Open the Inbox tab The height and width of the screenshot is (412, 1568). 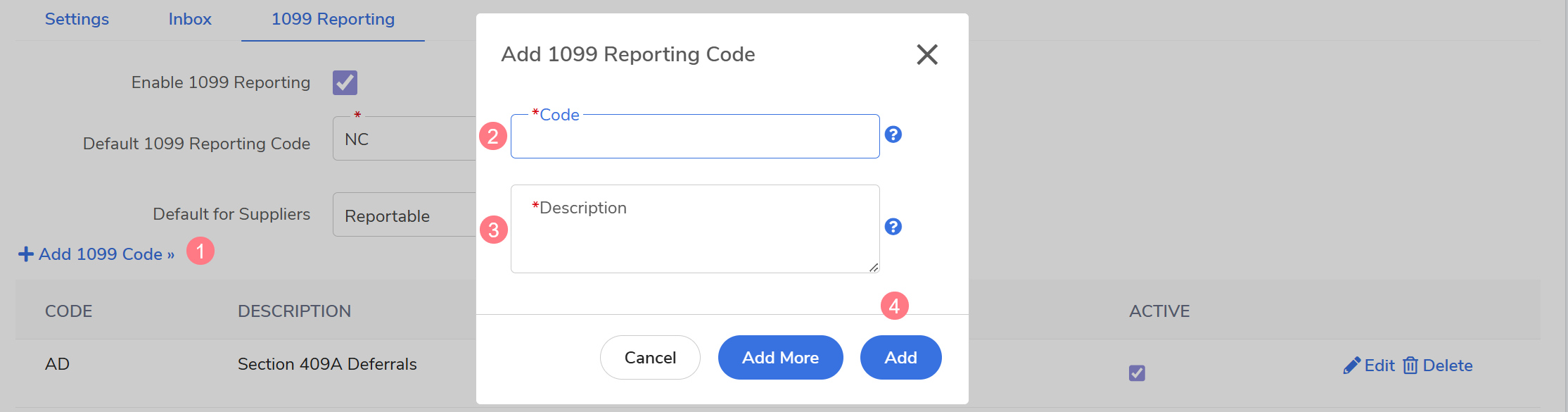click(190, 19)
